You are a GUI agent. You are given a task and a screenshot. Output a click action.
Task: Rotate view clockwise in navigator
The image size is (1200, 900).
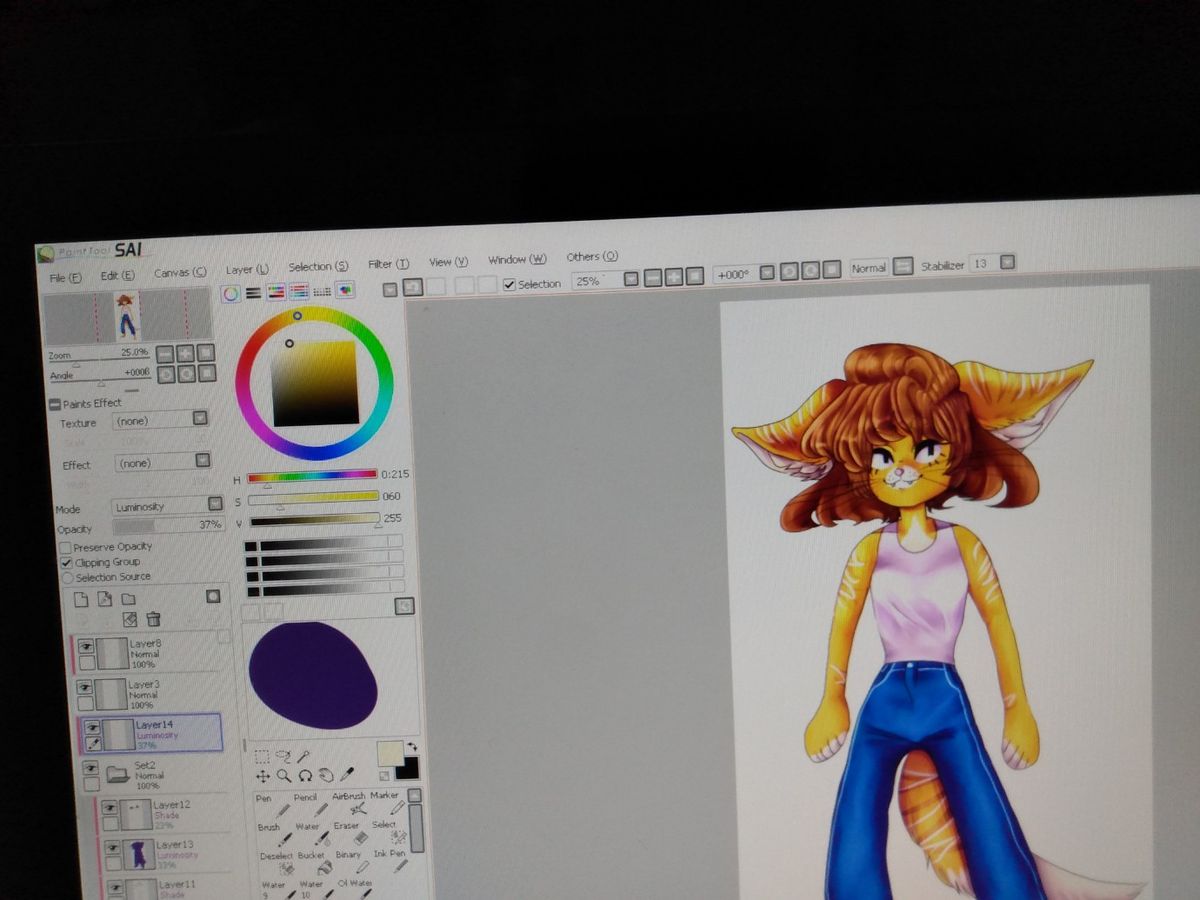point(186,374)
